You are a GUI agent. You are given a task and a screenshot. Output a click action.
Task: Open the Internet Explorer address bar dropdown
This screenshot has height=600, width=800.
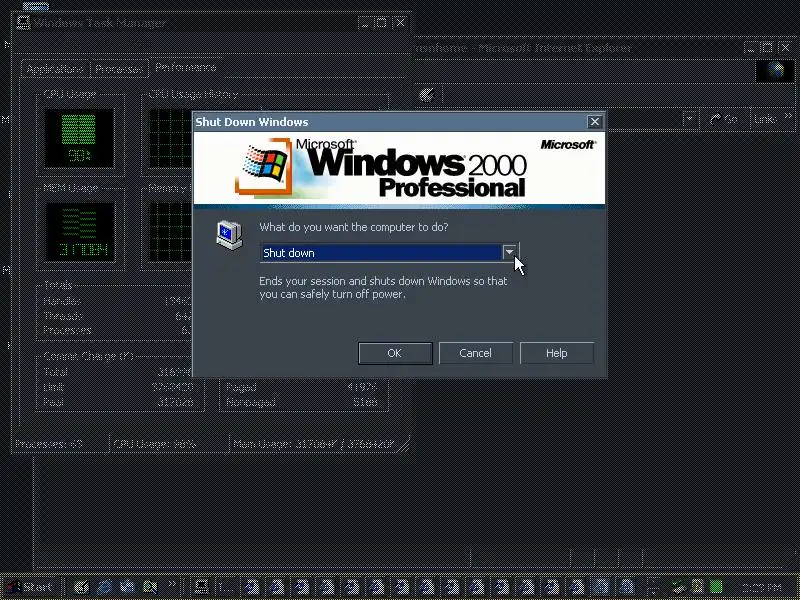[x=689, y=119]
